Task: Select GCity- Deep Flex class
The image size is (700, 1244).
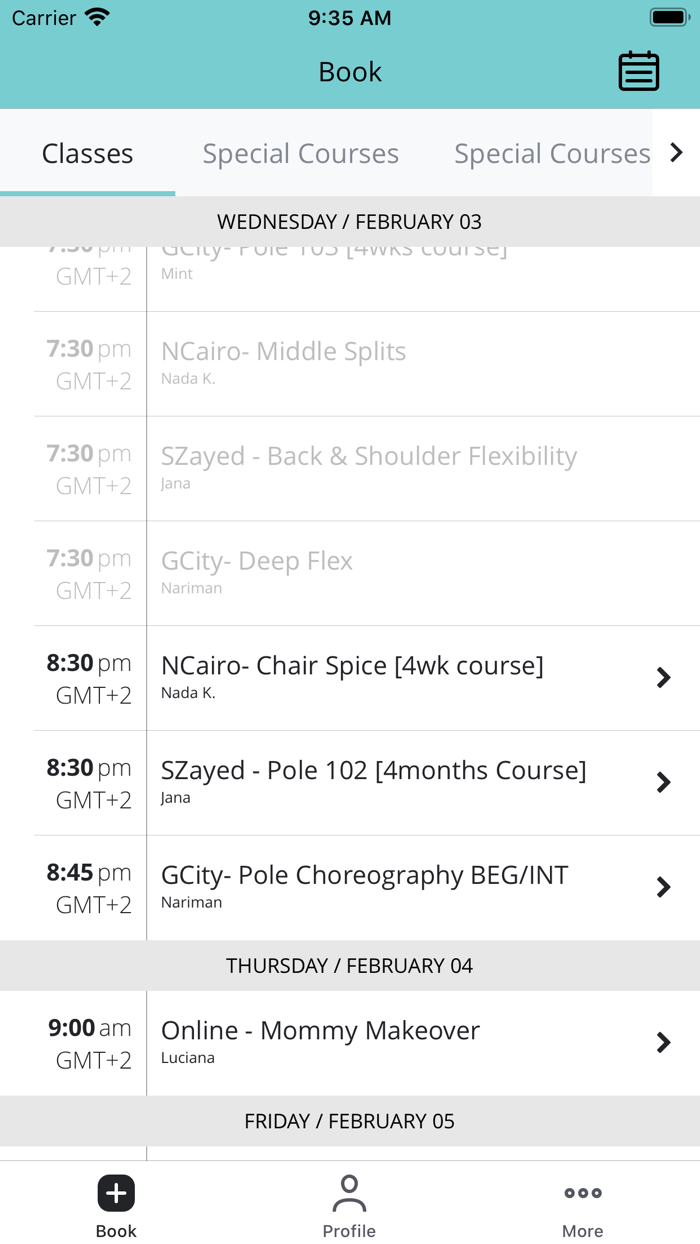Action: [x=257, y=562]
